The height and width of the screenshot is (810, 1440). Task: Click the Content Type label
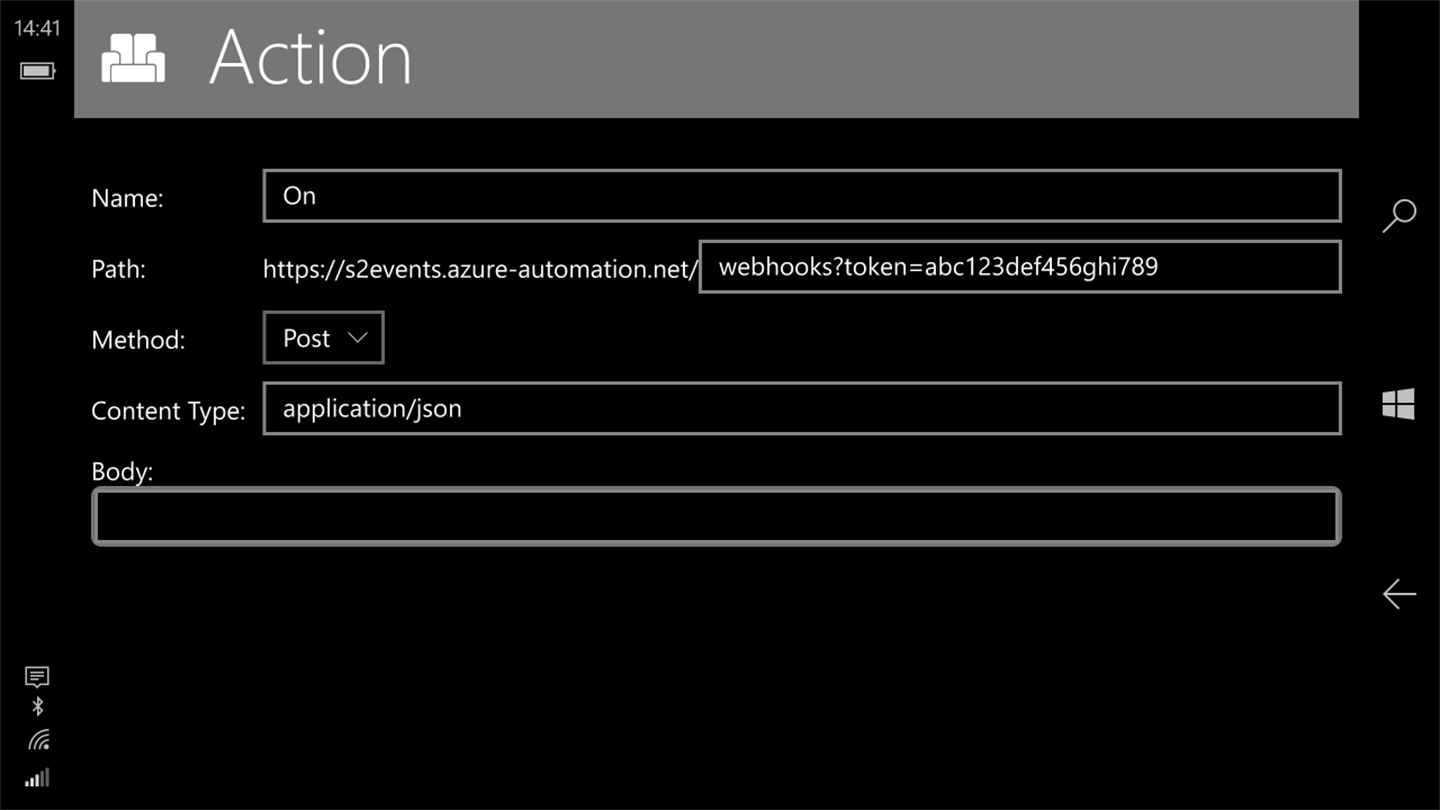pos(168,411)
